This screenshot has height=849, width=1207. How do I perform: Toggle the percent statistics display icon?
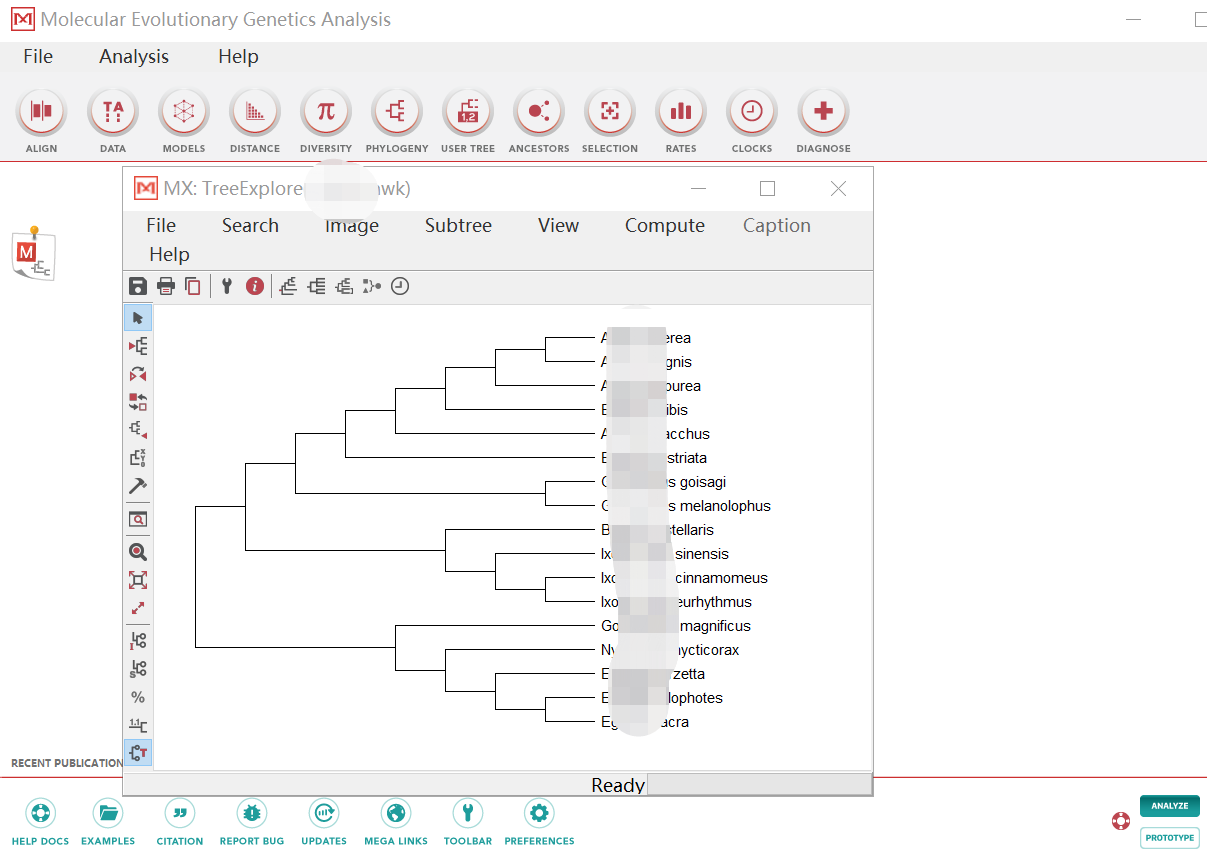(x=138, y=697)
